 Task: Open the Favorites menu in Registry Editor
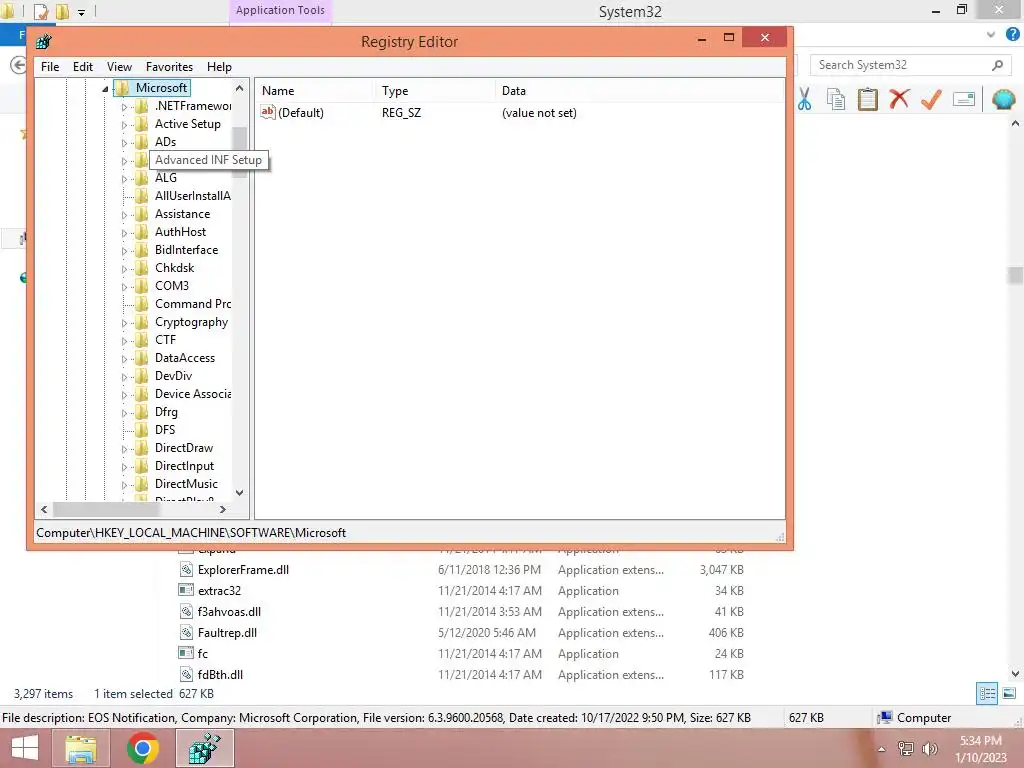pyautogui.click(x=169, y=67)
